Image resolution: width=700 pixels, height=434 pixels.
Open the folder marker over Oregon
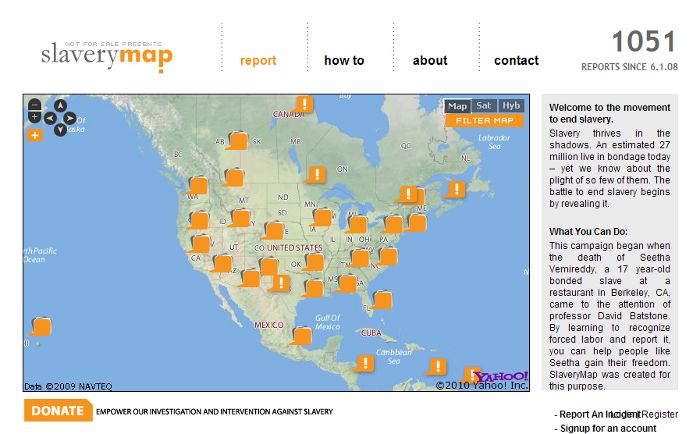point(198,220)
